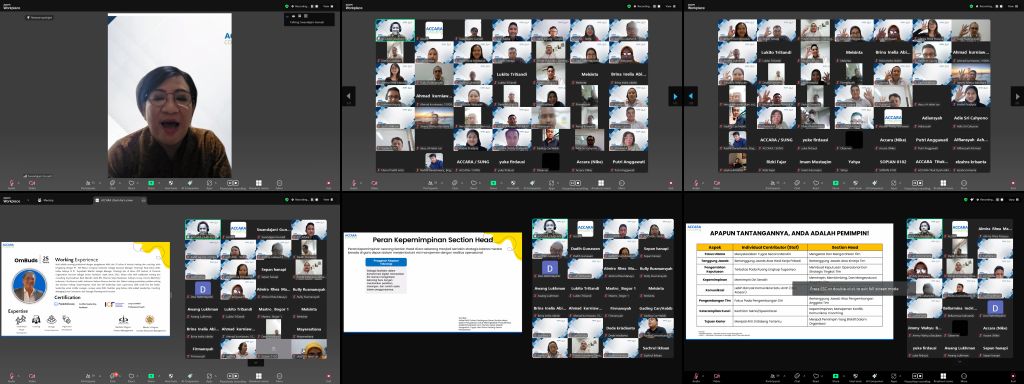
Task: Select Putri Anggawati tile in top-middle gallery
Action: coord(628,161)
